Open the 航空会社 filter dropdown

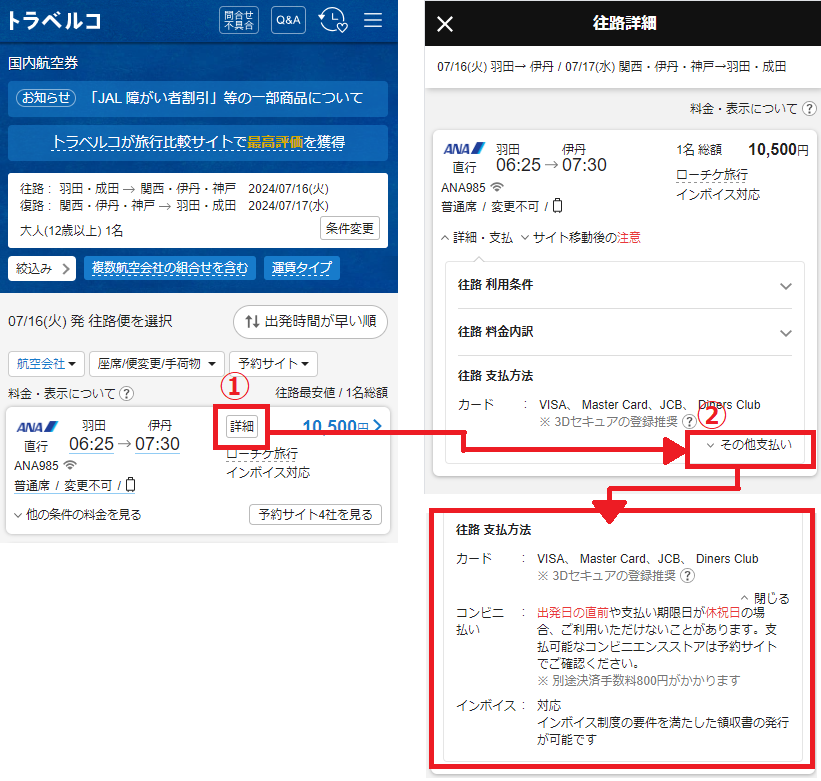coord(45,363)
